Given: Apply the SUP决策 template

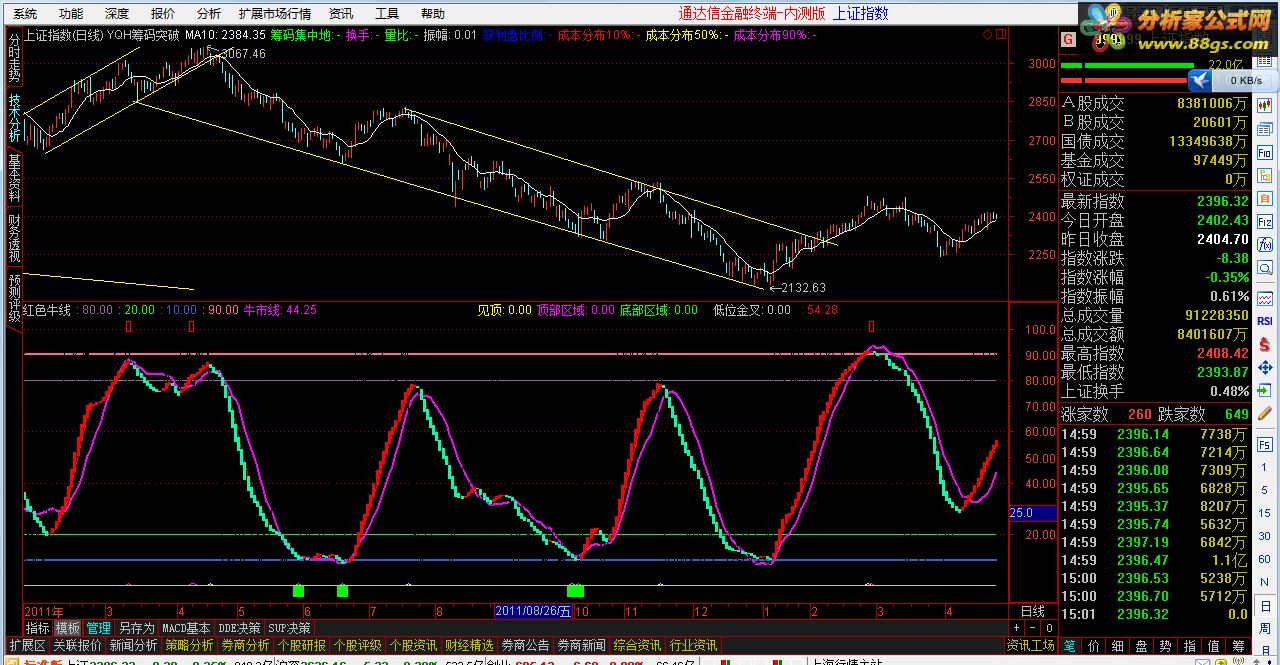Looking at the screenshot, I should 290,628.
